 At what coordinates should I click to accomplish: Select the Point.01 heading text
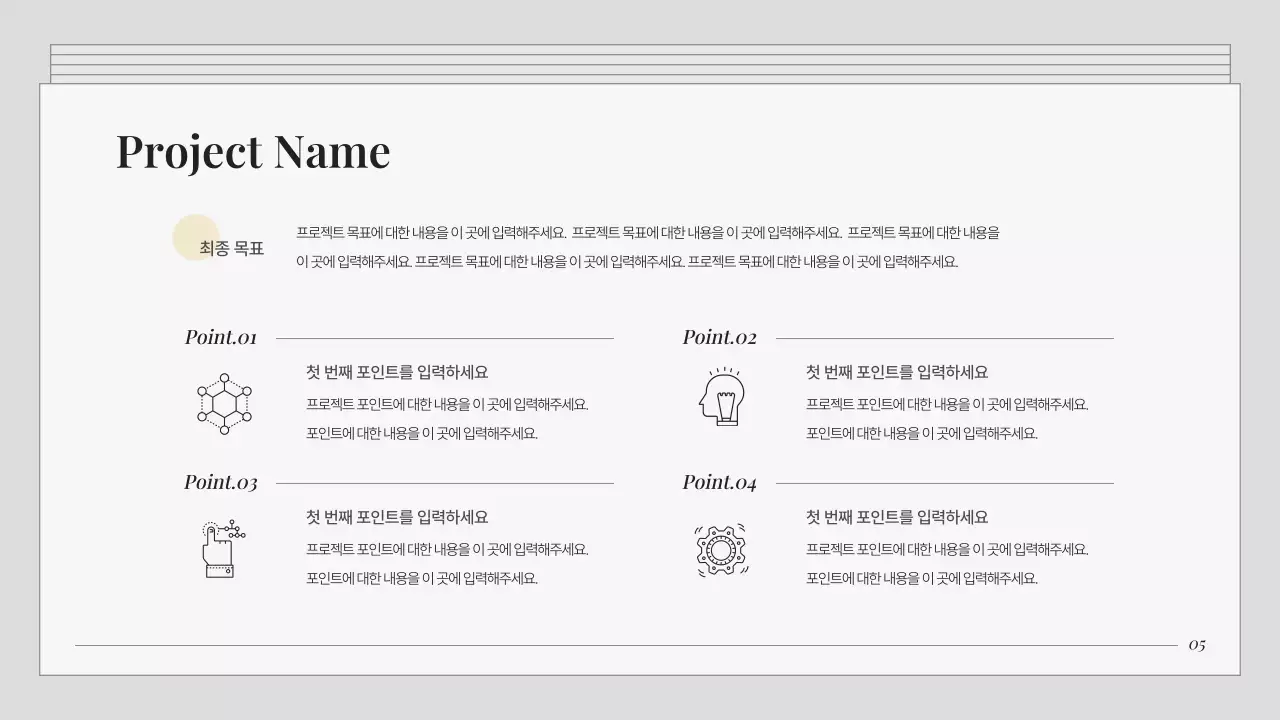[220, 337]
